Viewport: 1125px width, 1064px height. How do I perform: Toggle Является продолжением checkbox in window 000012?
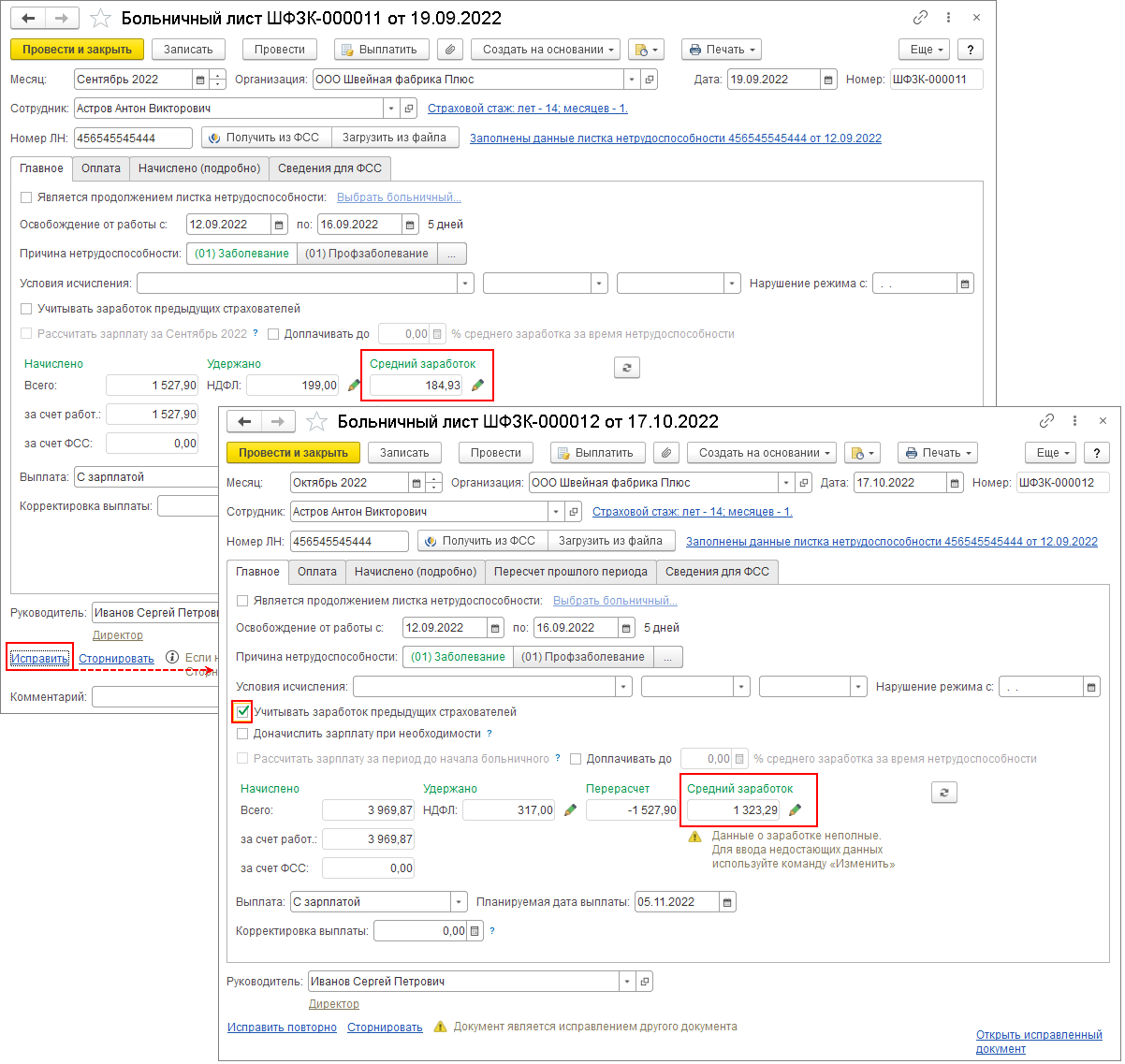pos(242,601)
